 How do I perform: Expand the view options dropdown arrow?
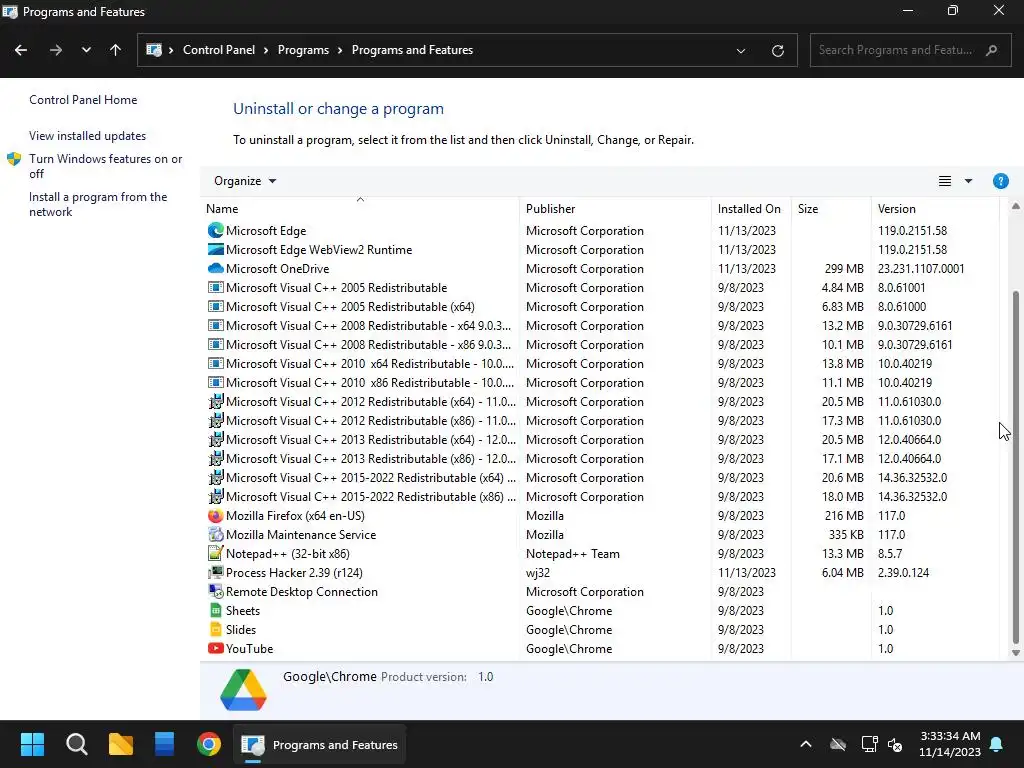[x=968, y=181]
